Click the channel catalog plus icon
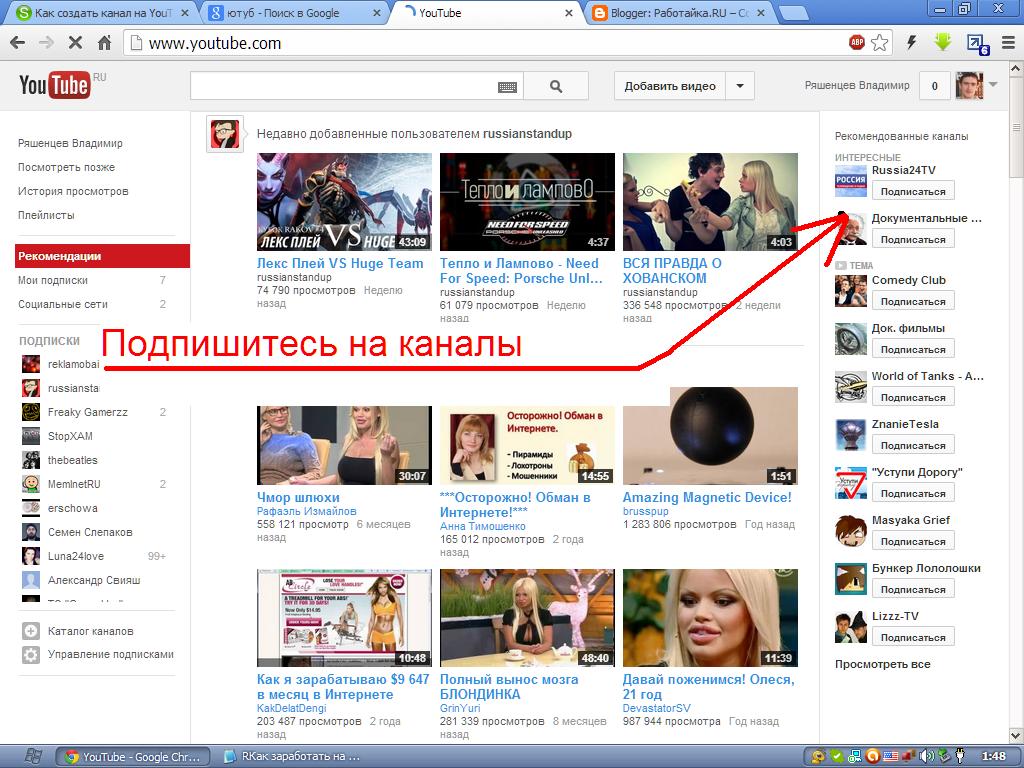This screenshot has height=768, width=1024. pos(31,631)
